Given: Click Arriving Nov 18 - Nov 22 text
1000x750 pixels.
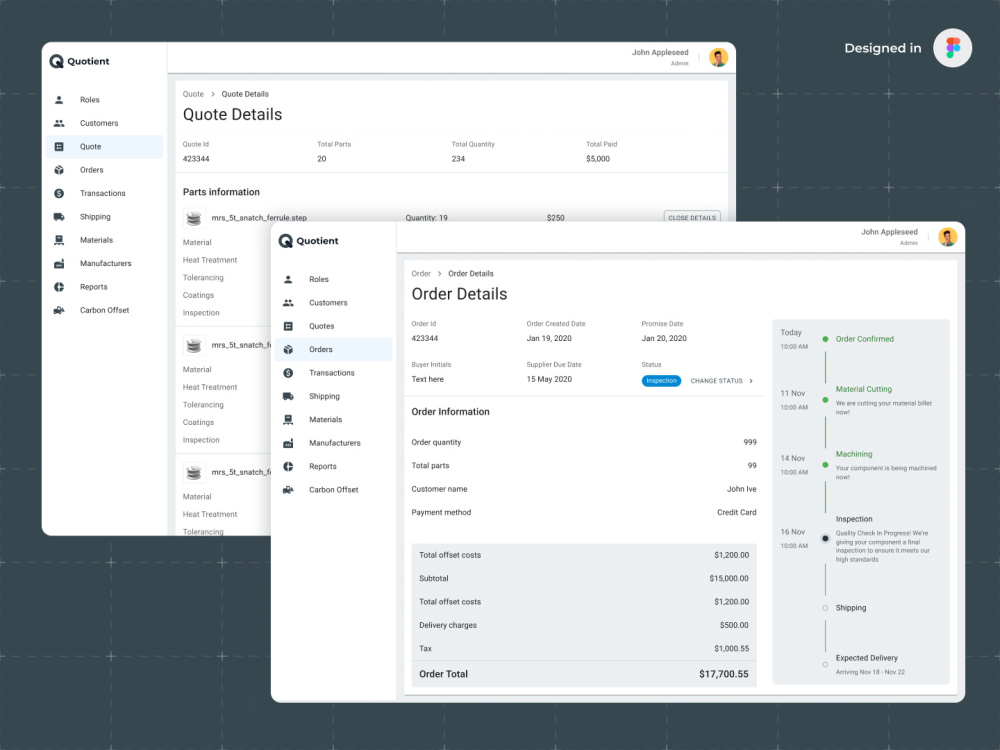Looking at the screenshot, I should click(870, 672).
